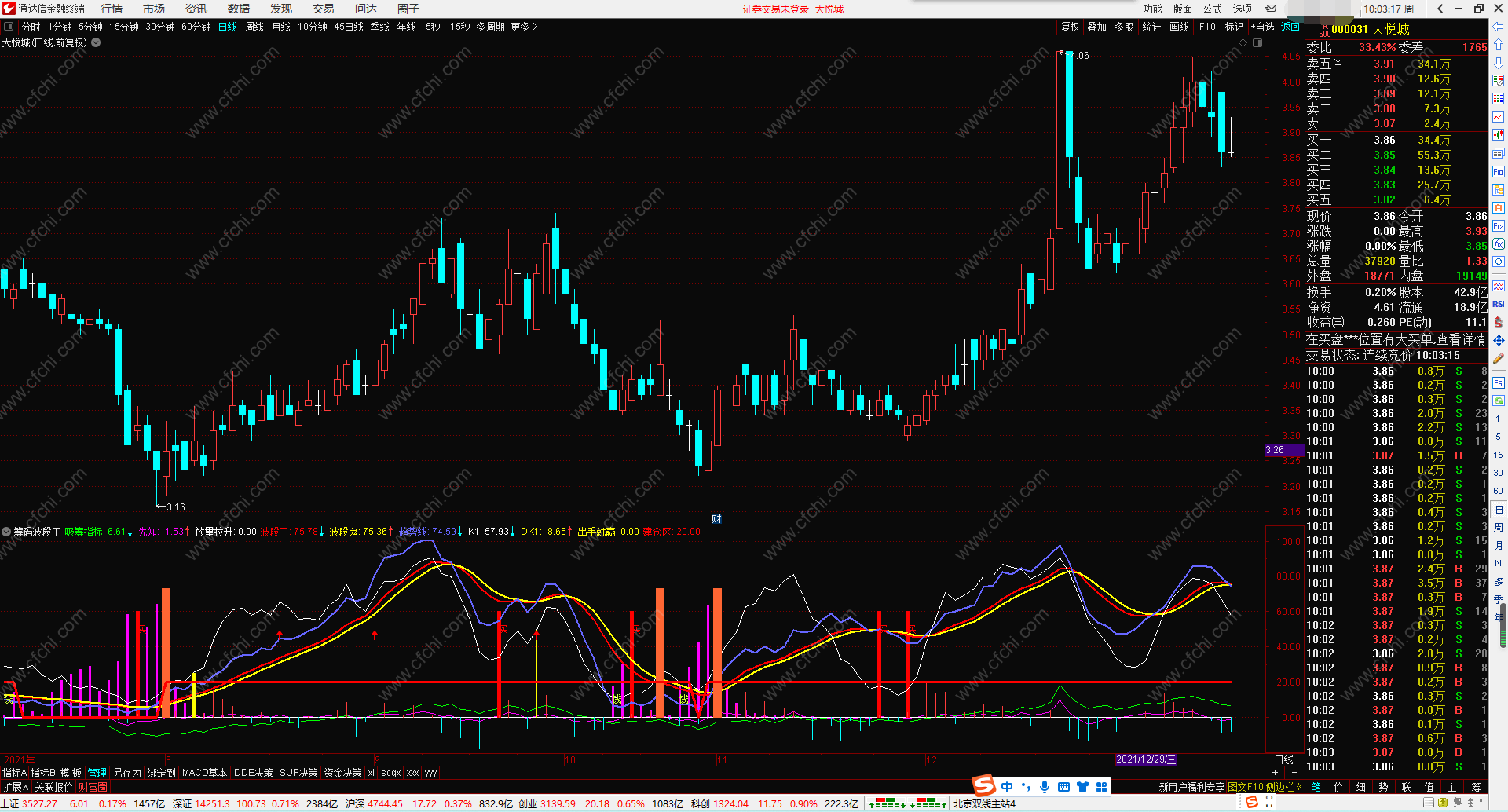Open the candlestick chart icon in sidebar

pyautogui.click(x=1499, y=135)
